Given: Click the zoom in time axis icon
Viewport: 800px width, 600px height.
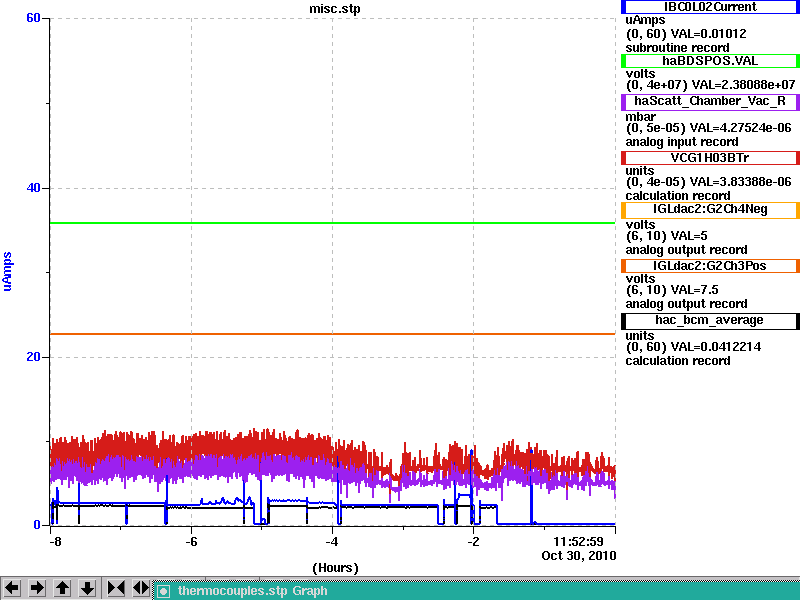Looking at the screenshot, I should [116, 588].
